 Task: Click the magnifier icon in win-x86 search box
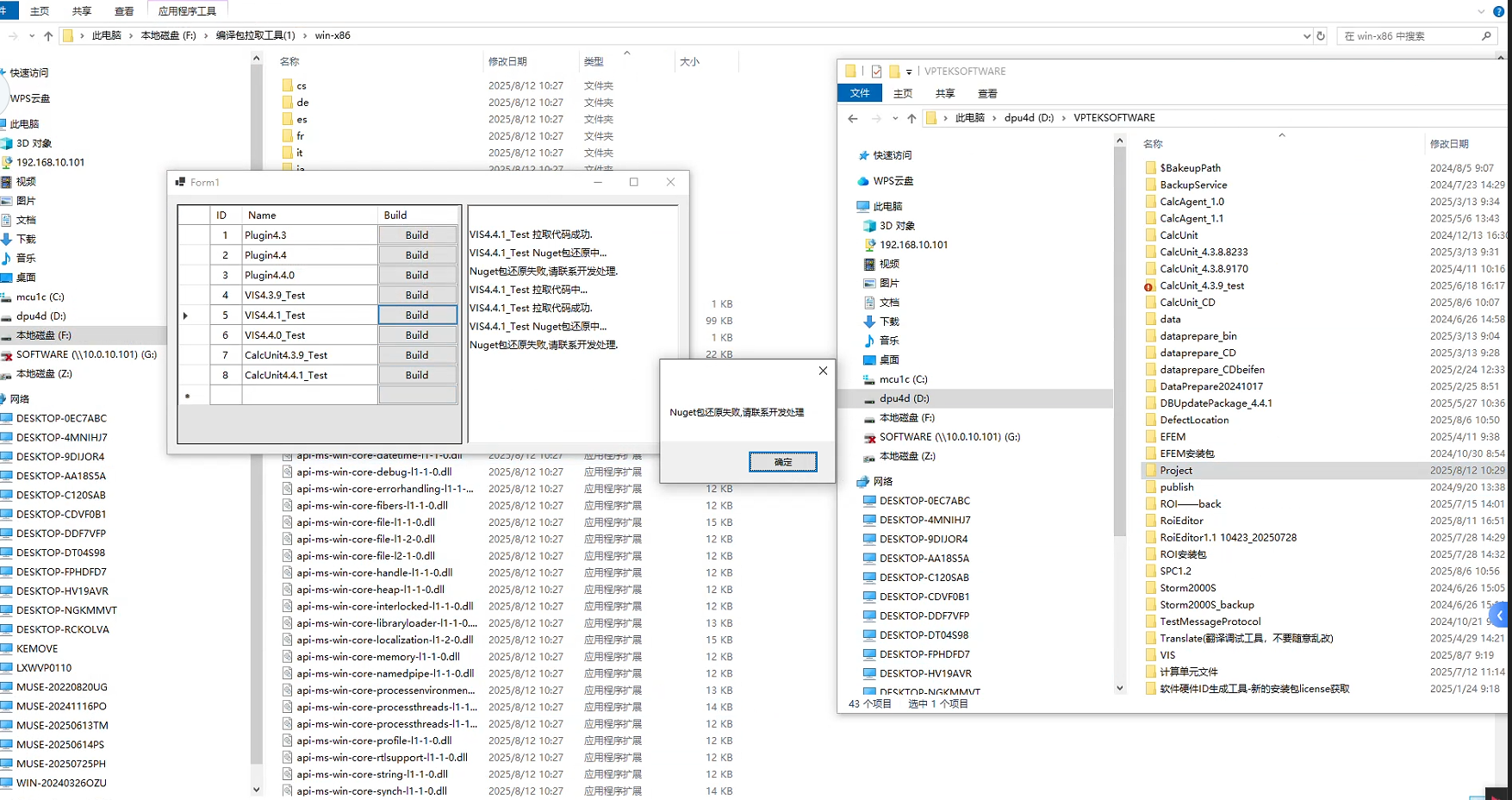pos(1486,36)
